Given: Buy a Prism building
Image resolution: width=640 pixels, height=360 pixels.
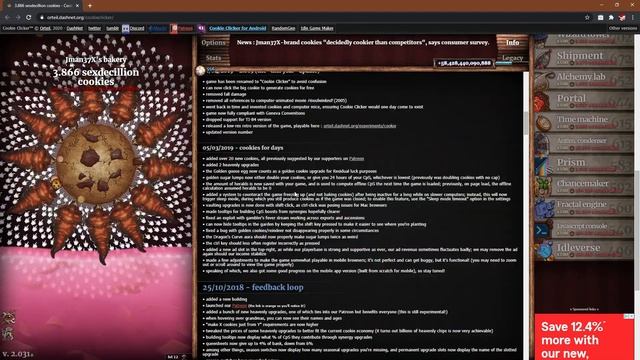Looking at the screenshot, I should point(584,164).
